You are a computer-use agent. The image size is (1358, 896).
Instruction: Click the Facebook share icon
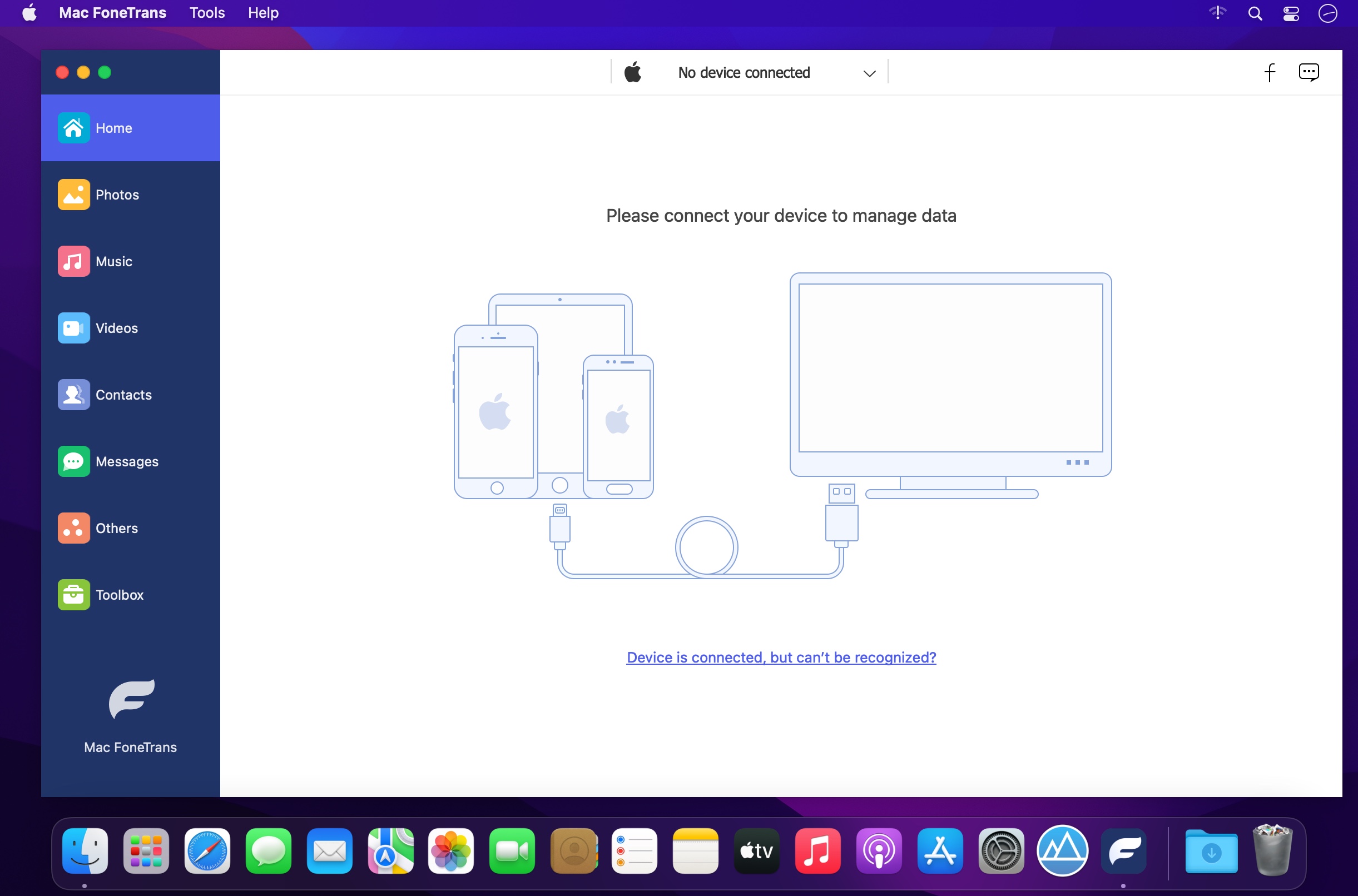(1270, 73)
